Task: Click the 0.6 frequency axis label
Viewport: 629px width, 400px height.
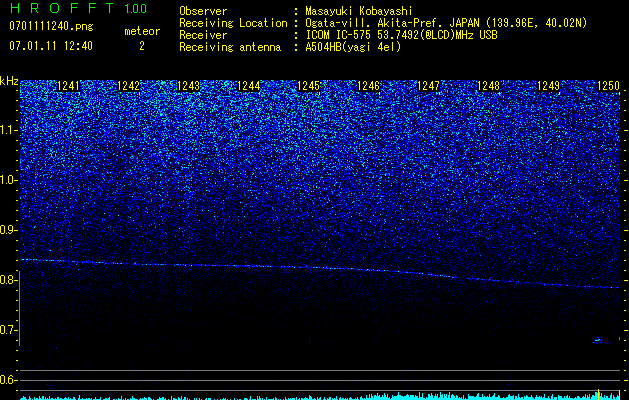Action: (9, 380)
